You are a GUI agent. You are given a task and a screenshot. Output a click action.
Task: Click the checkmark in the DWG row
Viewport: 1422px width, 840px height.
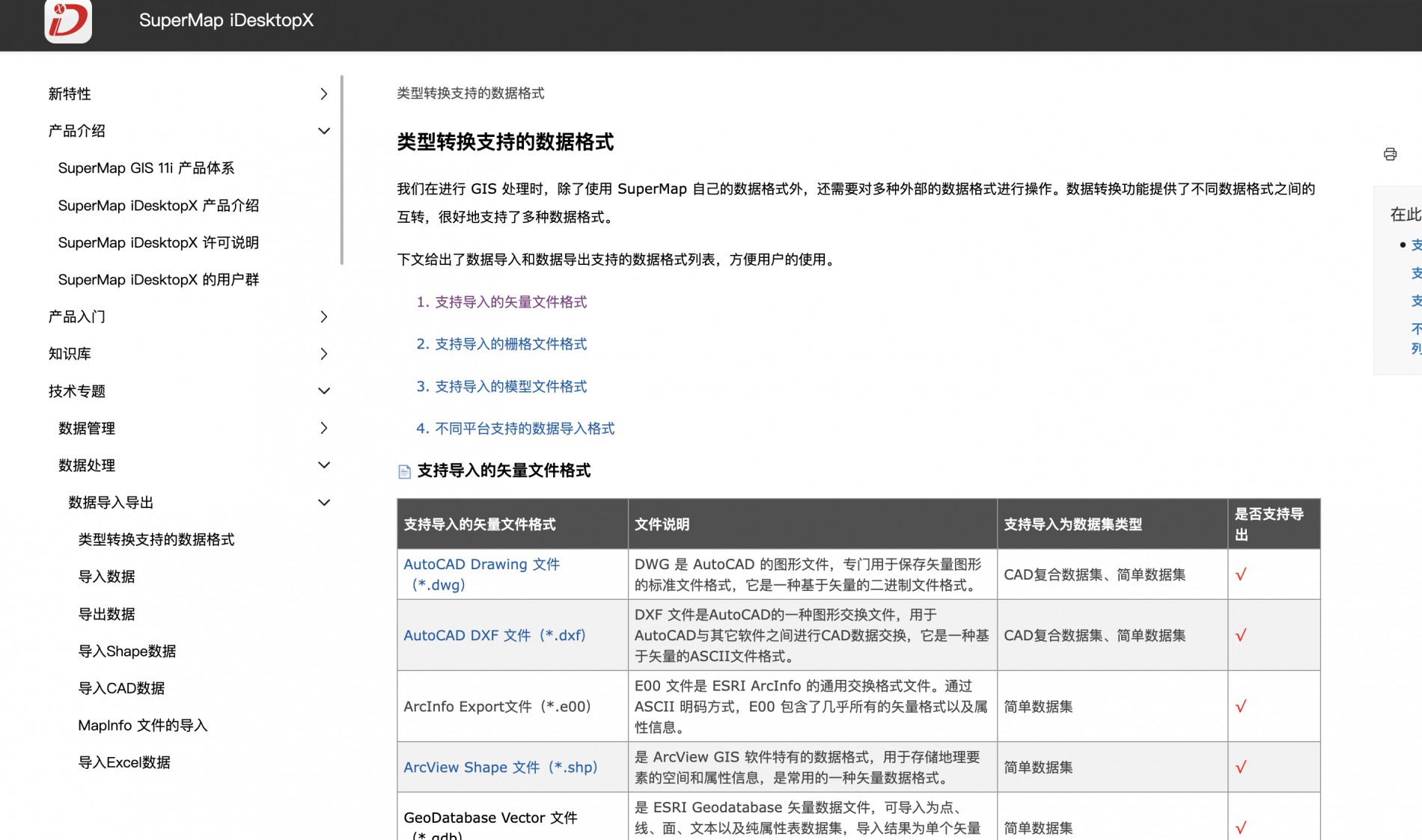click(1241, 574)
